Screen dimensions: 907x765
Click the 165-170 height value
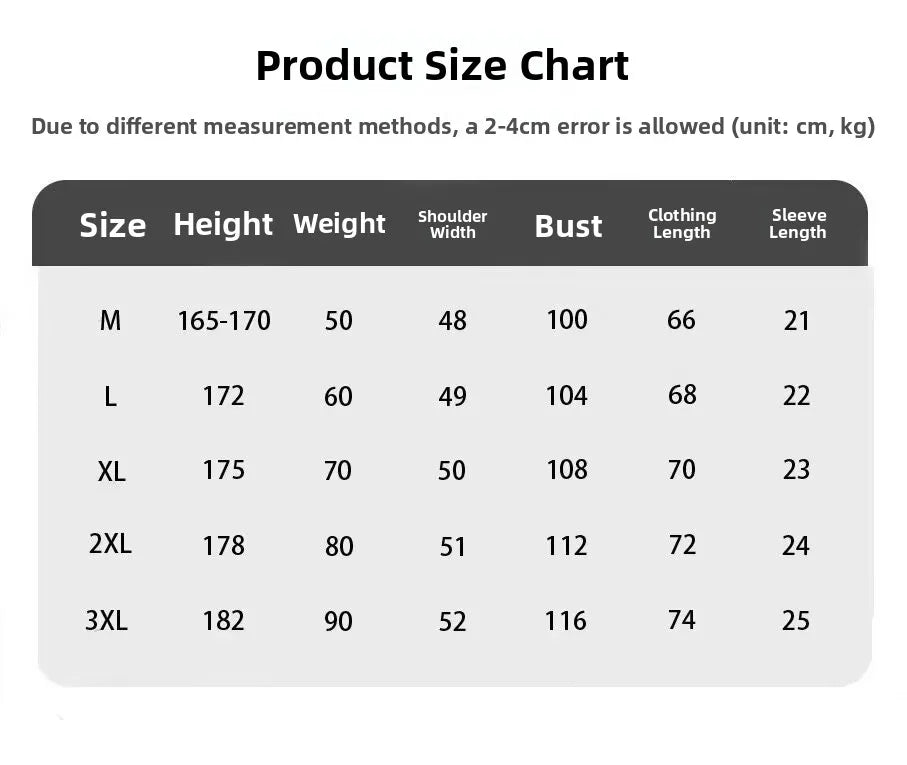(x=224, y=321)
